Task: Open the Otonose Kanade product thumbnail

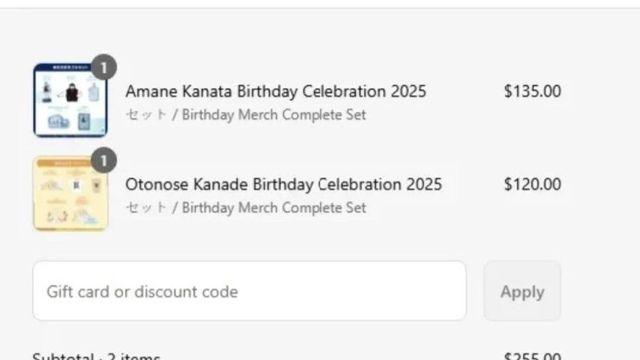Action: [x=70, y=193]
